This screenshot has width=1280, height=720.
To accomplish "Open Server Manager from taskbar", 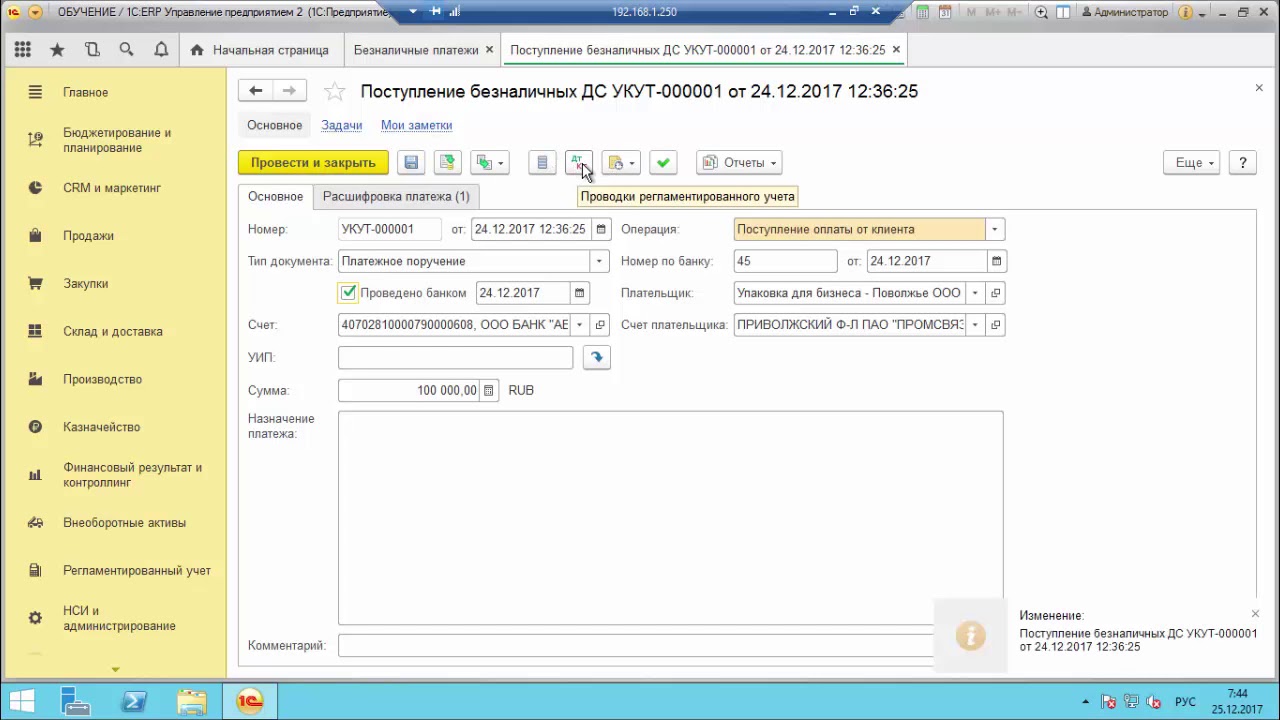I will [x=77, y=701].
